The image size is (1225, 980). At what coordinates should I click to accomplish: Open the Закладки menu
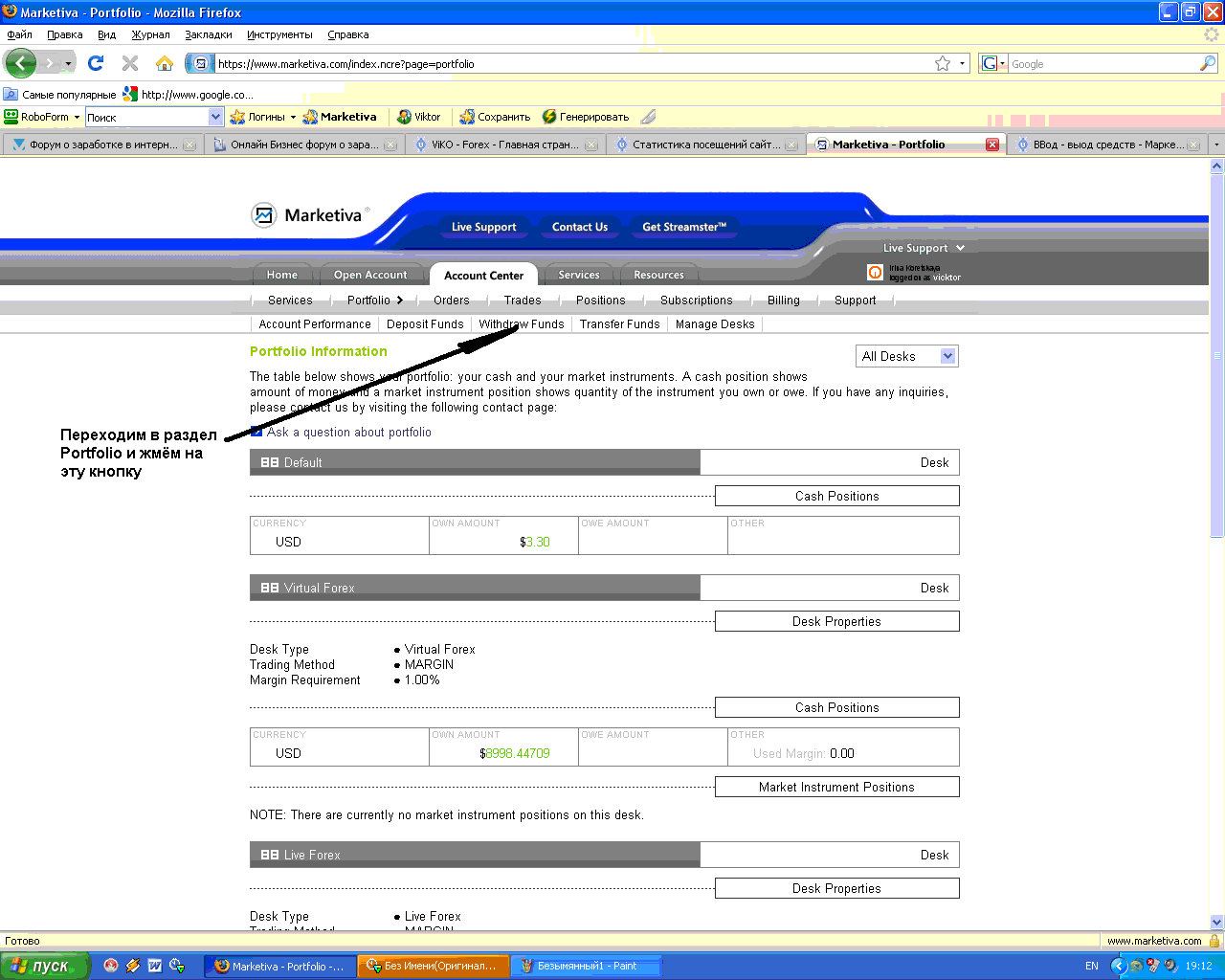[x=209, y=34]
